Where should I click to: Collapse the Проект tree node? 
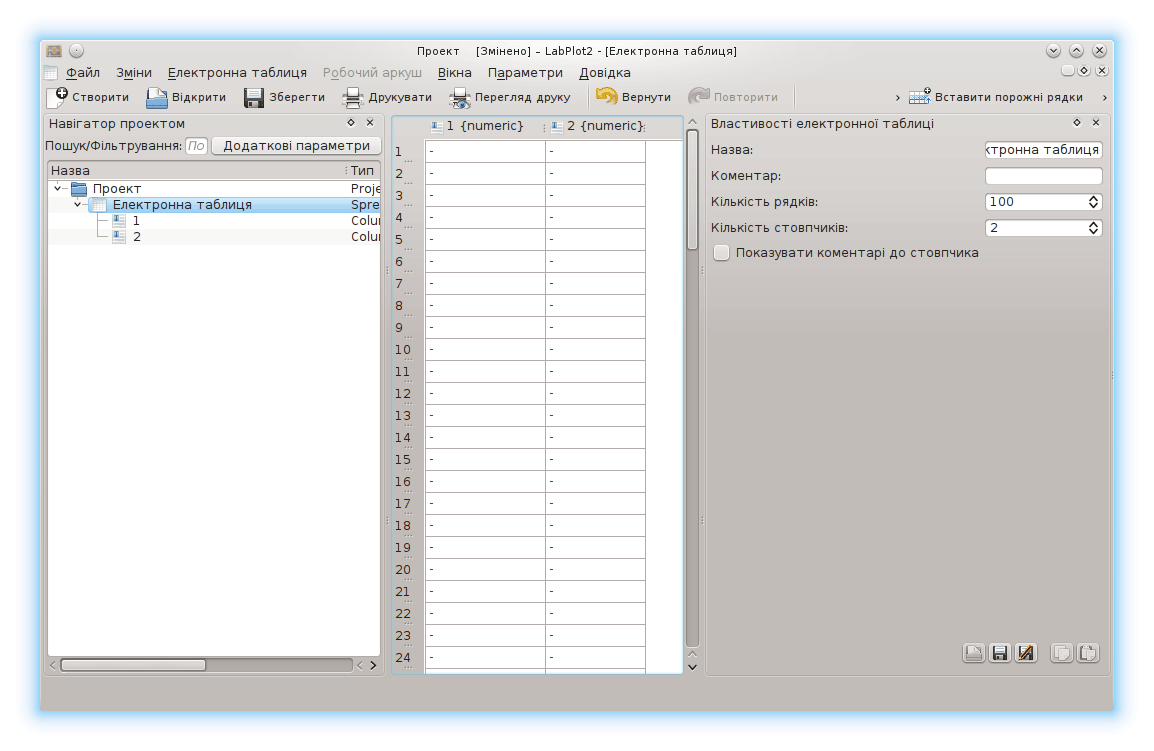tap(59, 189)
